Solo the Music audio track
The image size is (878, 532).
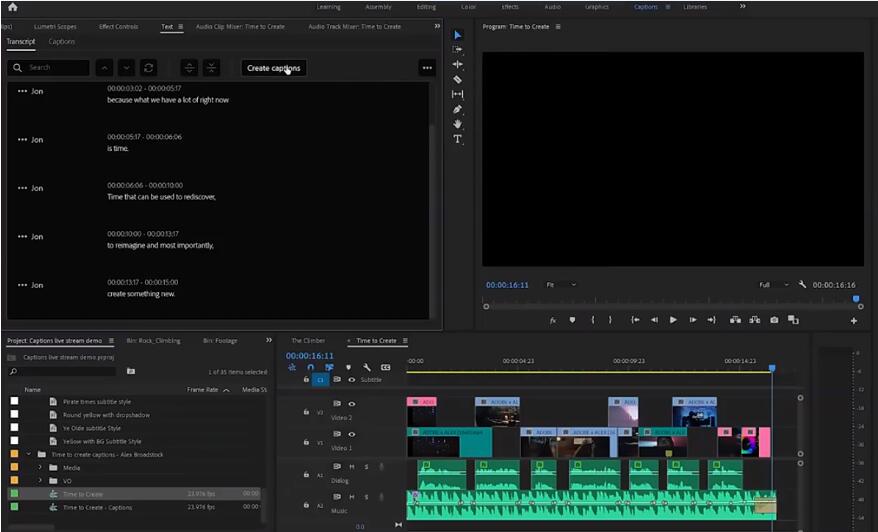[x=366, y=497]
